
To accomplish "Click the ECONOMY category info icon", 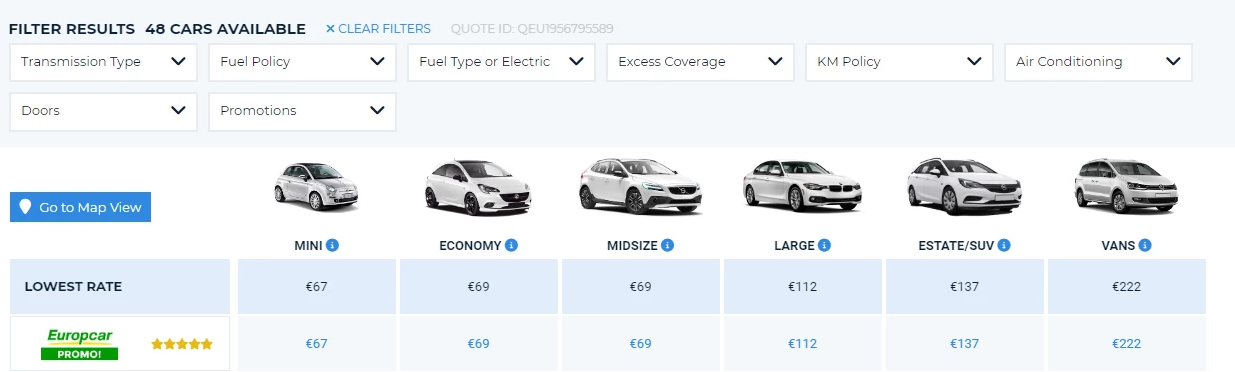I will (x=512, y=245).
